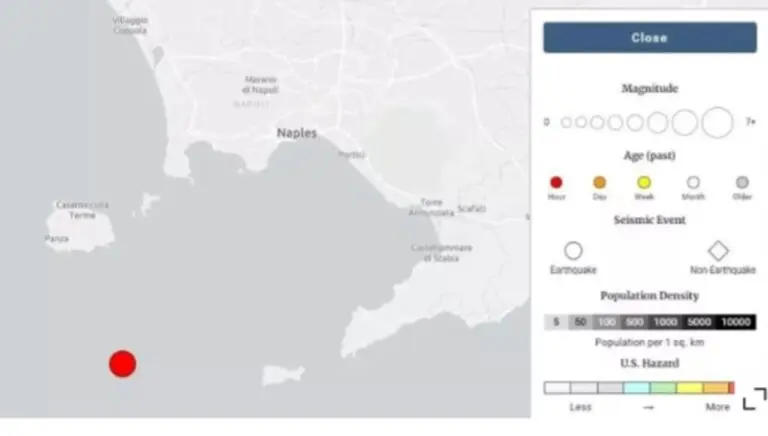Viewport: 768px width, 436px height.
Task: Click the Earthquake circle symbol
Action: click(573, 251)
